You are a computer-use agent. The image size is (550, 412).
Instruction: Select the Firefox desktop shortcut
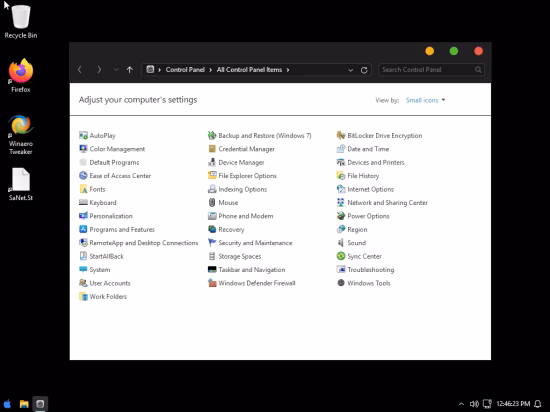point(21,76)
